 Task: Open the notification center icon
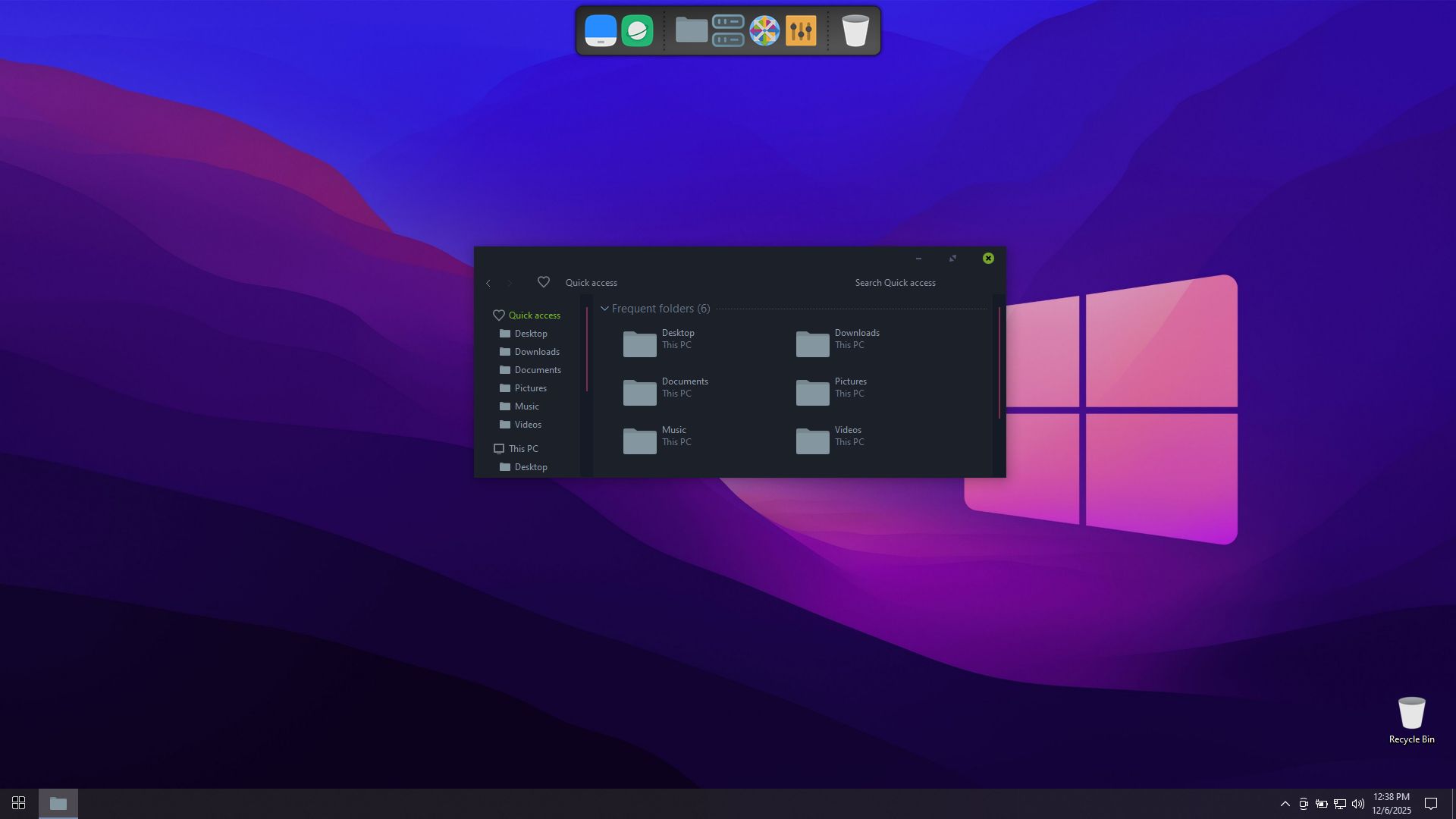point(1431,804)
